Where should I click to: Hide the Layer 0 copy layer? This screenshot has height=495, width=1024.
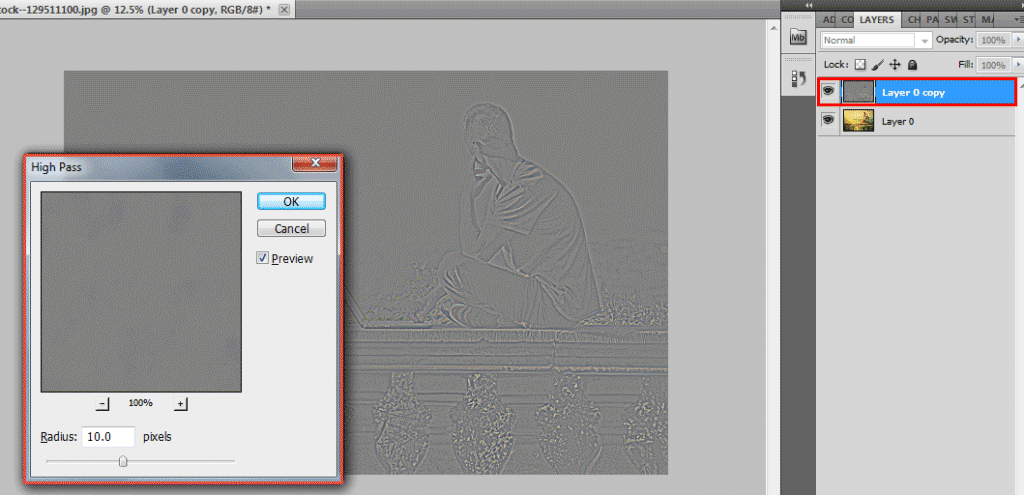tap(828, 92)
